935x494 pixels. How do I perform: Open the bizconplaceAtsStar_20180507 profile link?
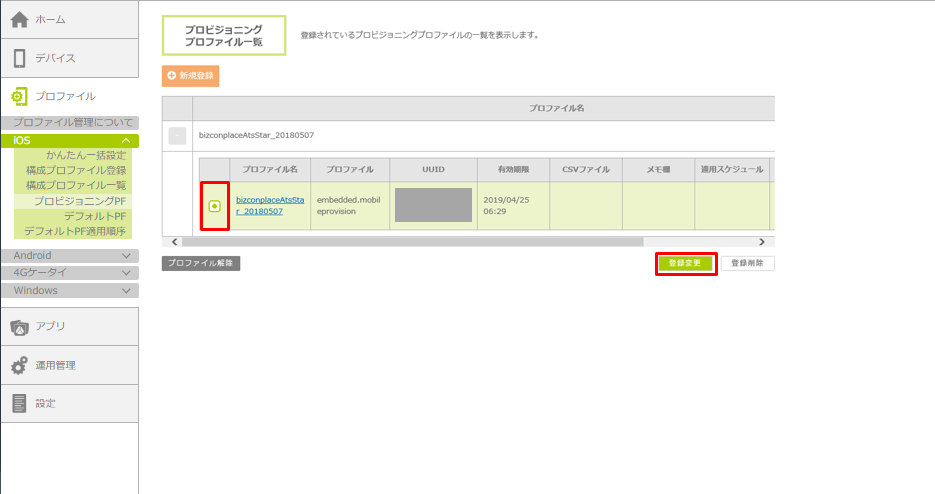click(x=269, y=206)
